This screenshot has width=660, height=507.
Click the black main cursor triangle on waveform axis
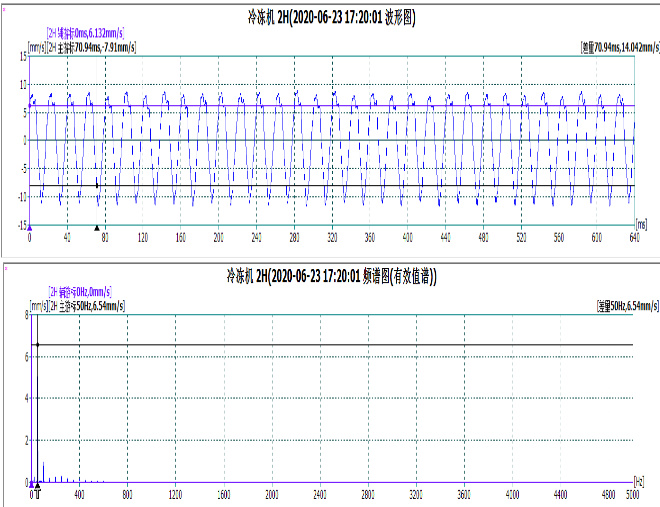point(97,228)
